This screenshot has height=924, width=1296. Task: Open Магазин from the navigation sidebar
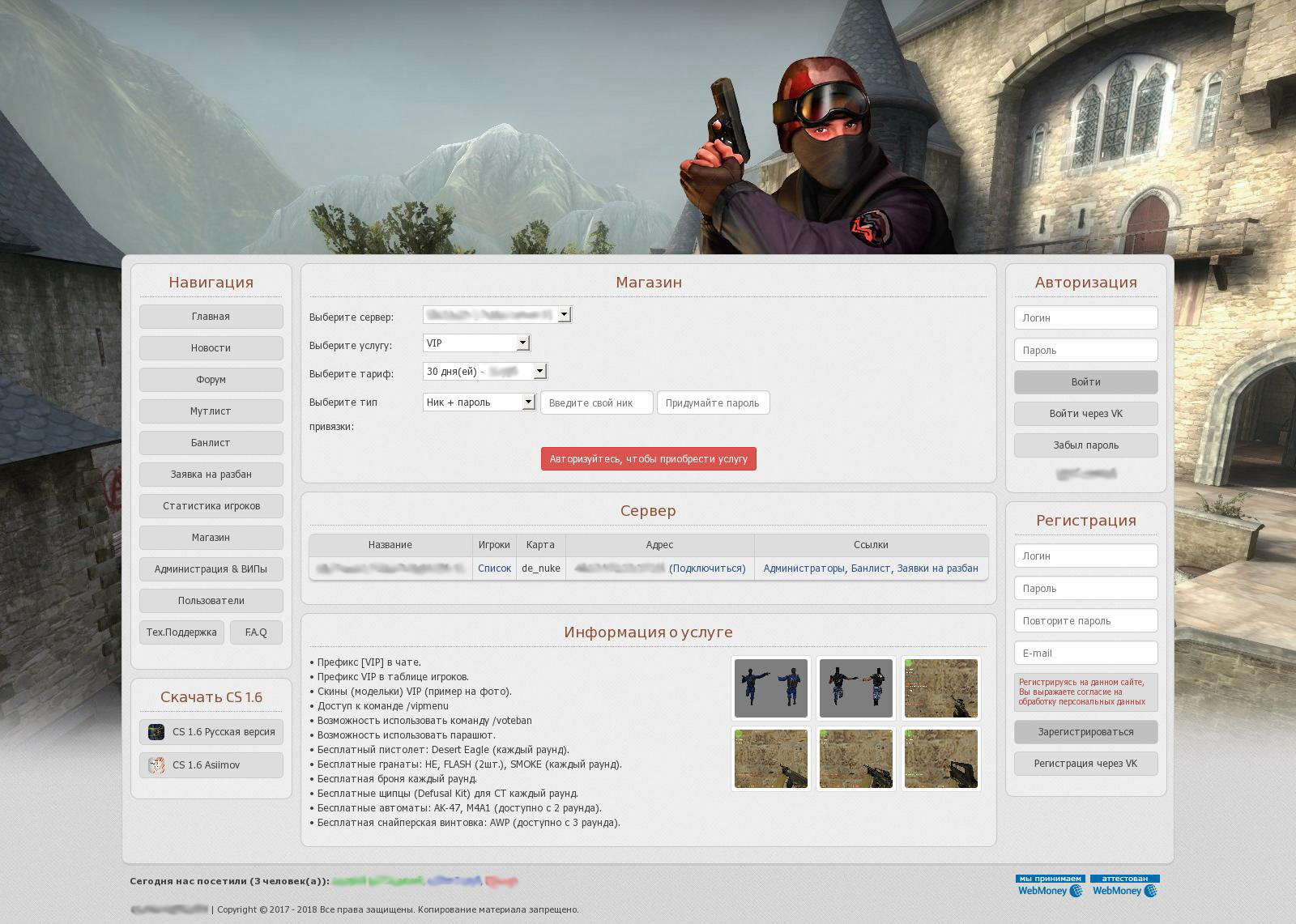(211, 538)
